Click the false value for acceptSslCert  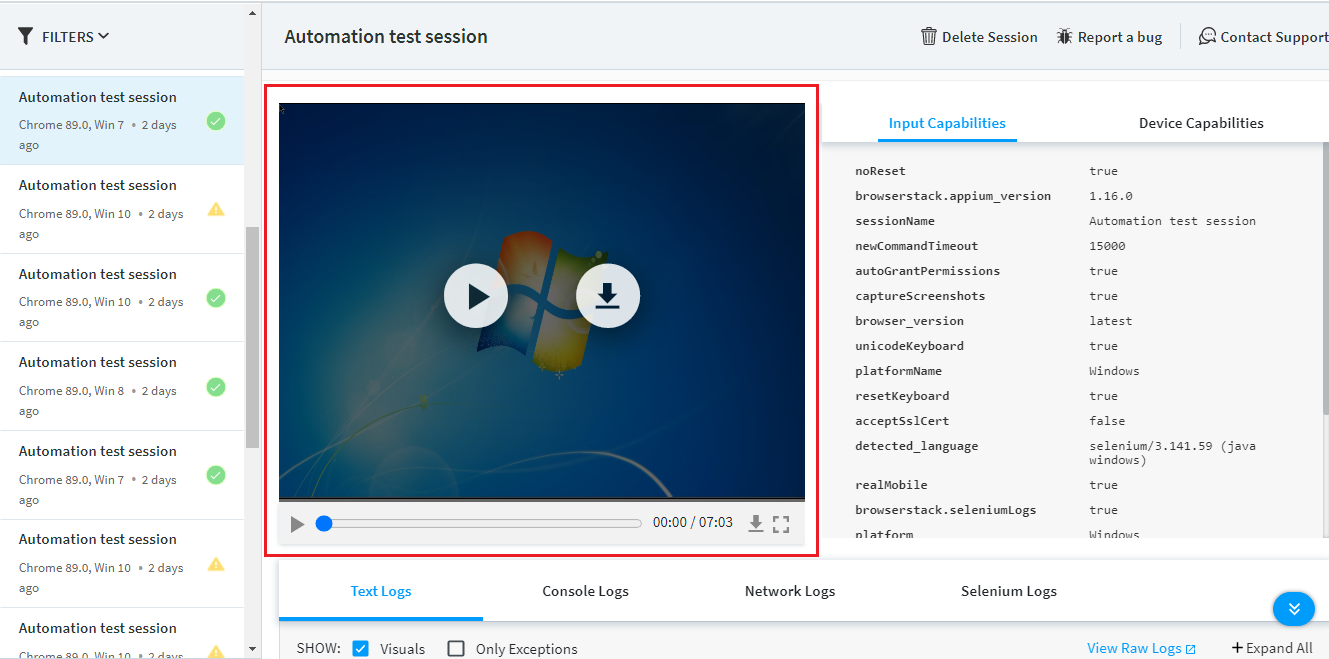coord(1107,421)
